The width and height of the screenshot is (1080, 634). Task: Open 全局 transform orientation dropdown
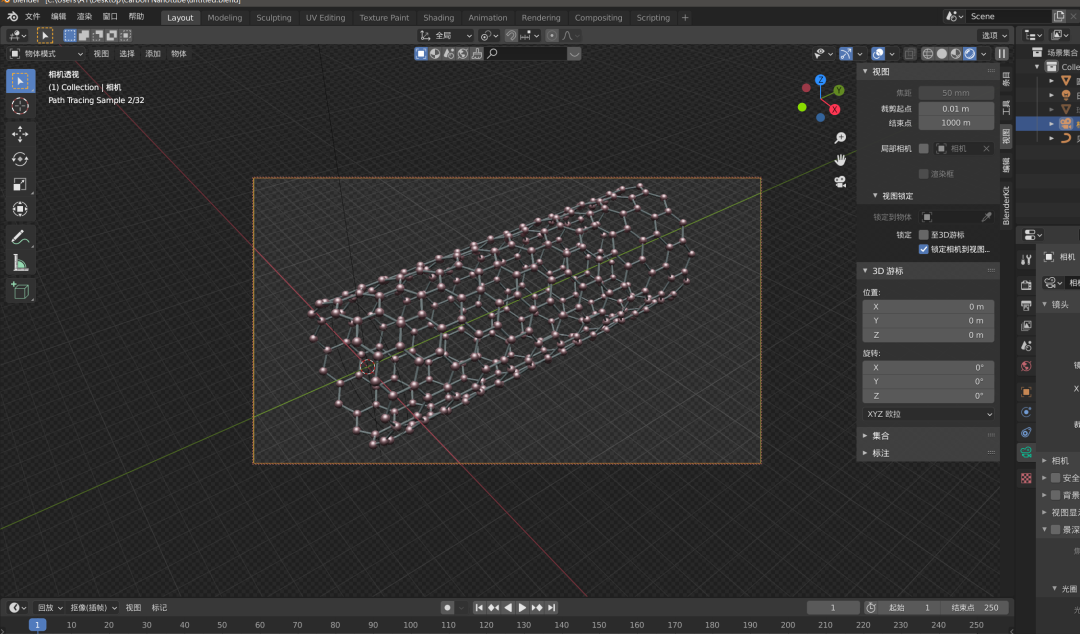(446, 36)
